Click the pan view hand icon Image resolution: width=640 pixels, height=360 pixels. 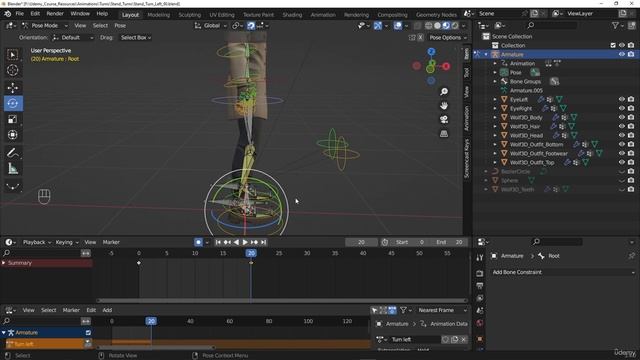(x=444, y=105)
